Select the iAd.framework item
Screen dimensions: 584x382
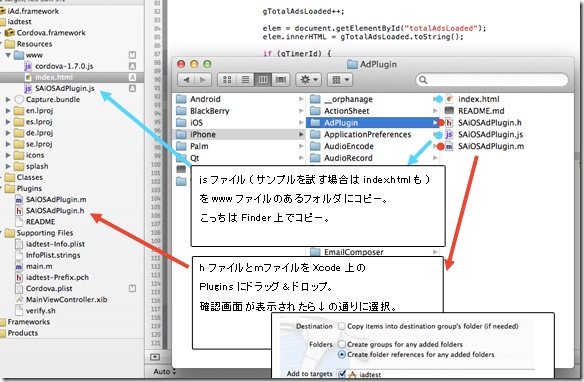pos(34,11)
